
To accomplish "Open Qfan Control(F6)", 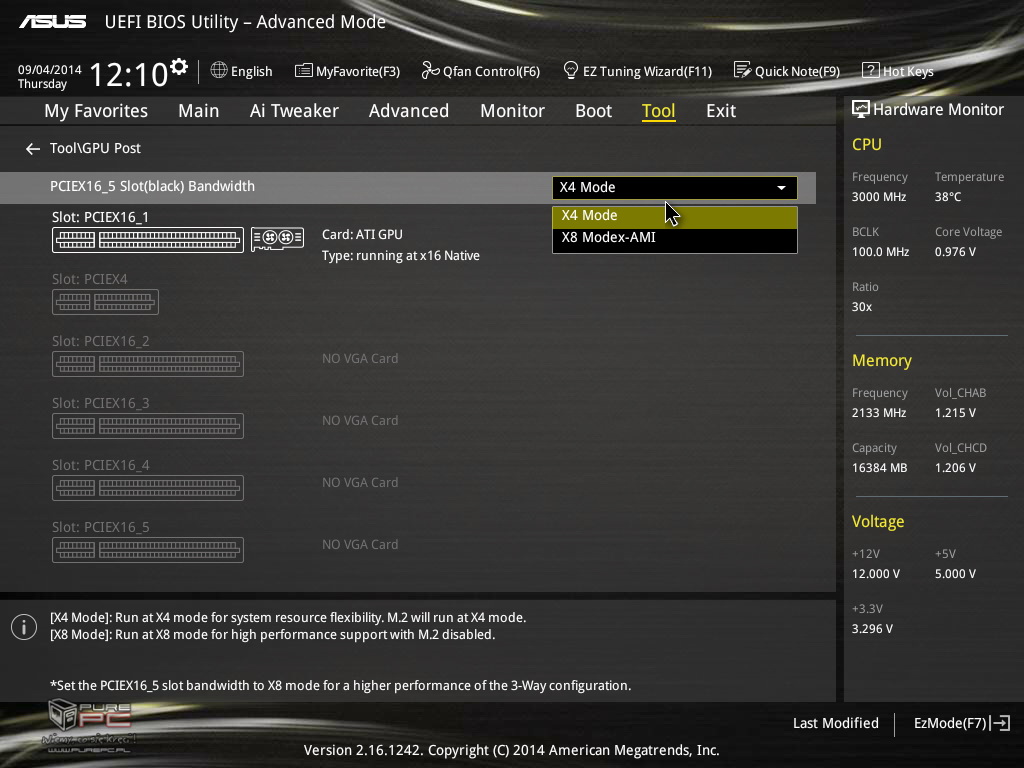I will coord(481,71).
